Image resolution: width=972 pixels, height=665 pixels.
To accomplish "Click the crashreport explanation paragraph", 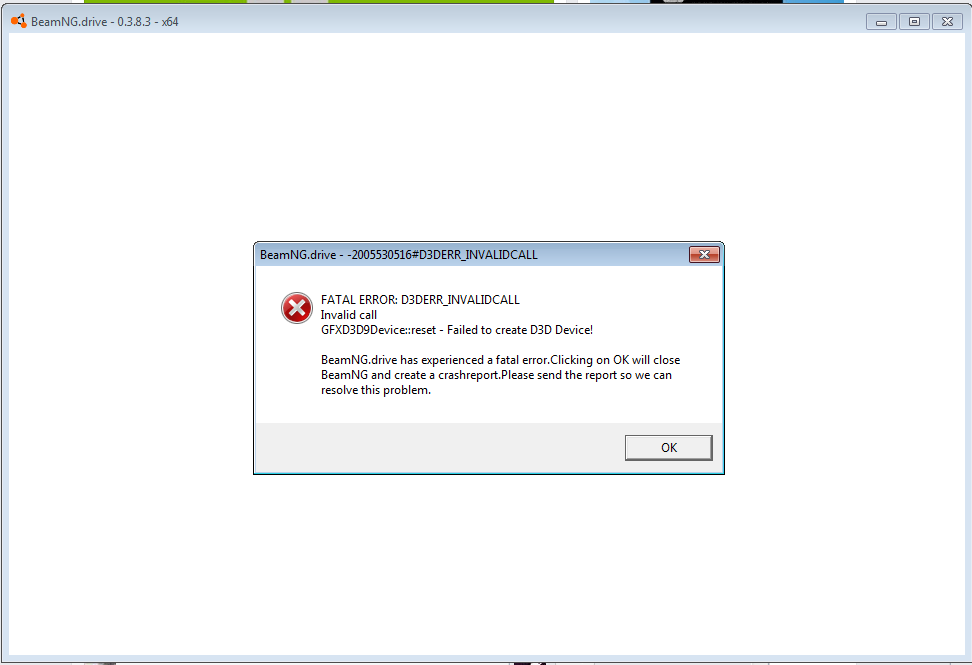I will pos(500,375).
